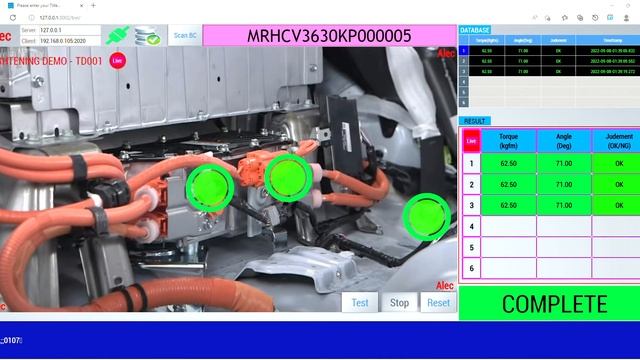640x360 pixels.
Task: Click Torque (kgfm) header in RESULT table
Action: (x=509, y=141)
